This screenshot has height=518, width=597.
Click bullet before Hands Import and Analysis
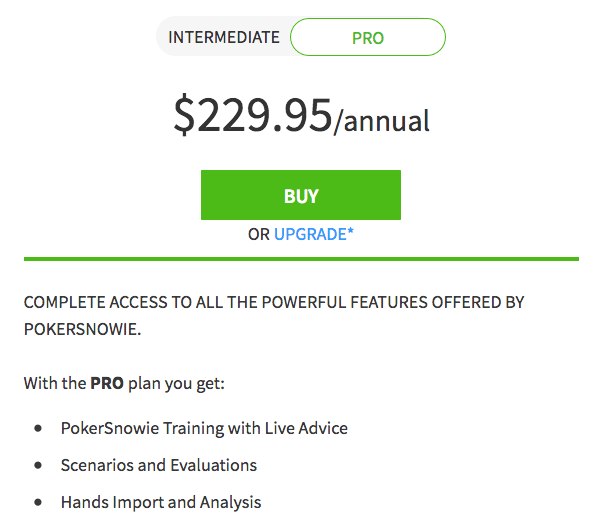(38, 502)
